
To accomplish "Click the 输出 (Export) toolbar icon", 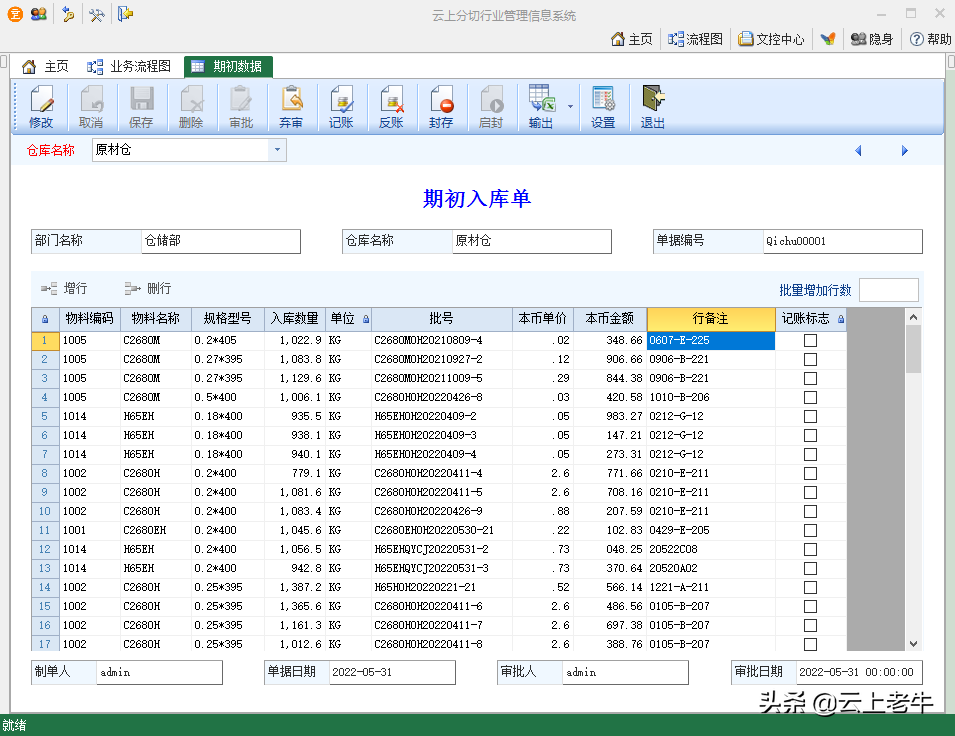I will pos(541,107).
